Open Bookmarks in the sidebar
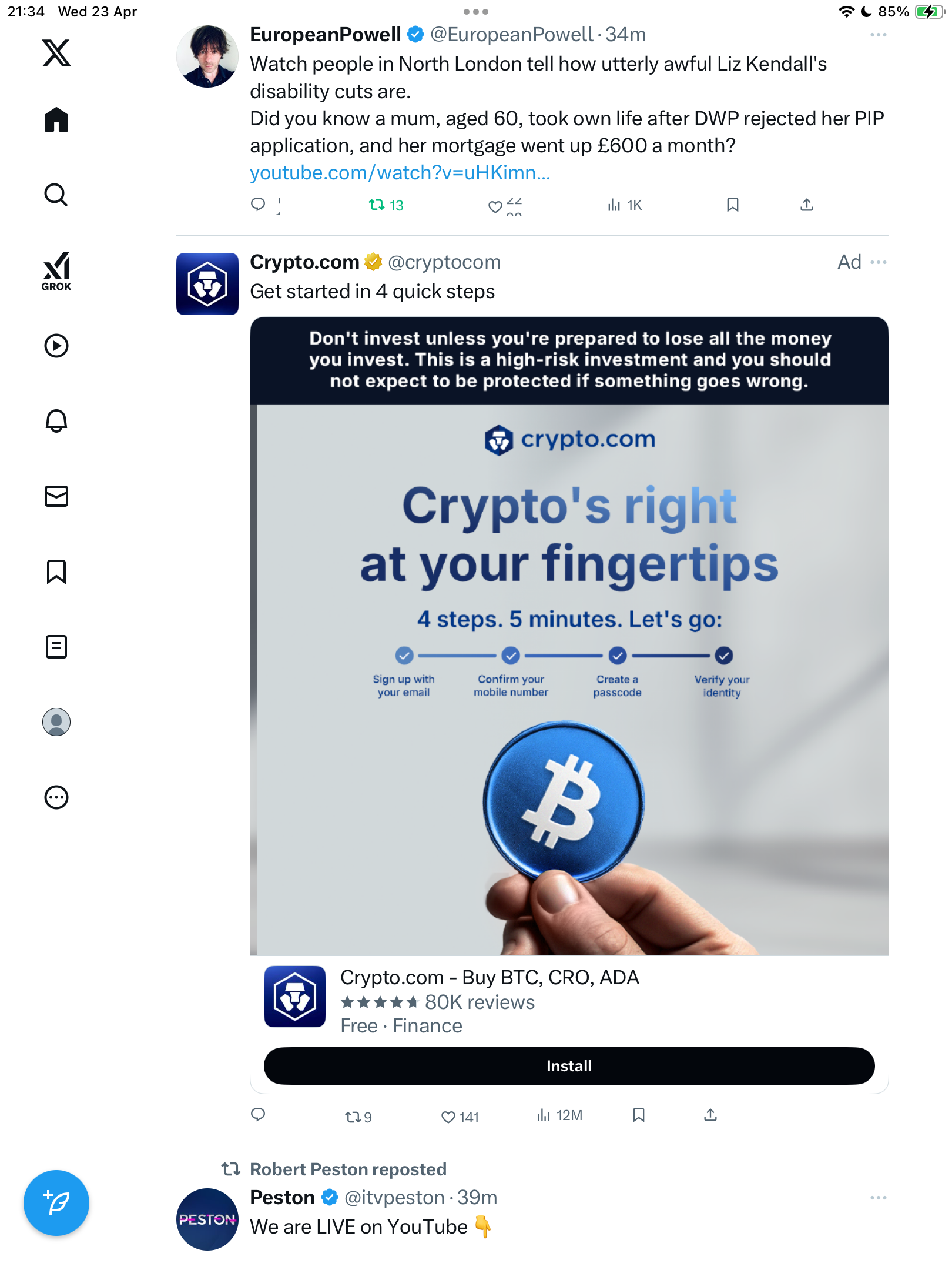The height and width of the screenshot is (1270, 952). click(56, 571)
